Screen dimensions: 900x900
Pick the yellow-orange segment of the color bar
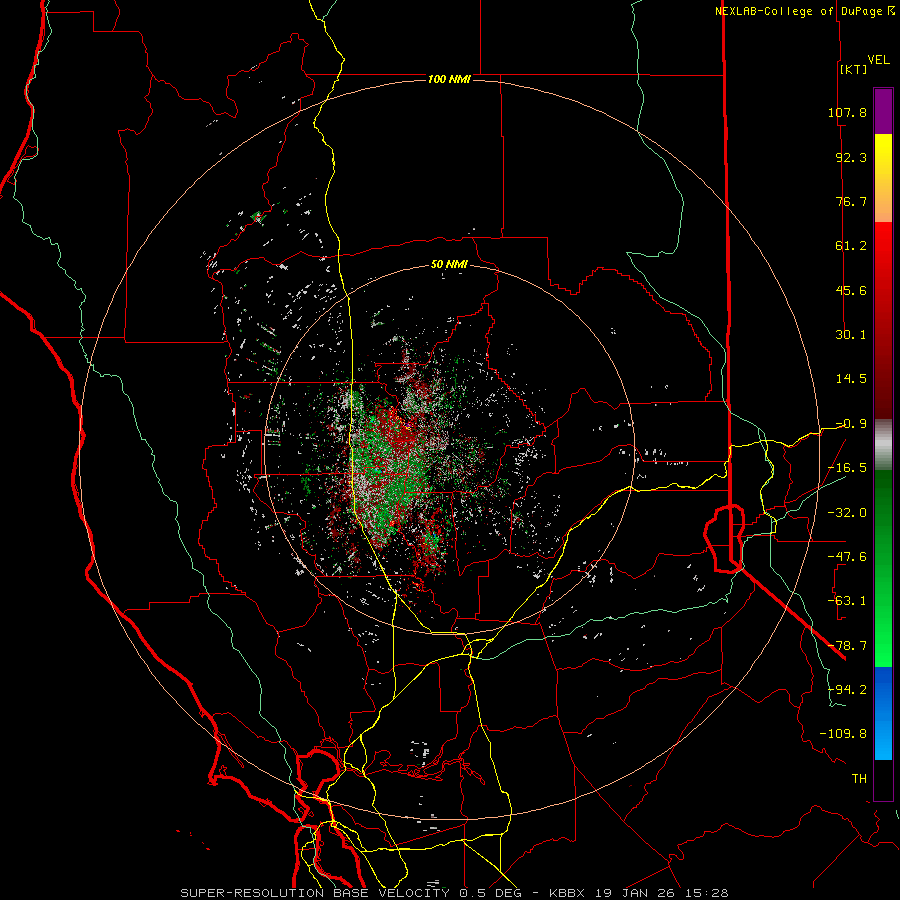883,178
